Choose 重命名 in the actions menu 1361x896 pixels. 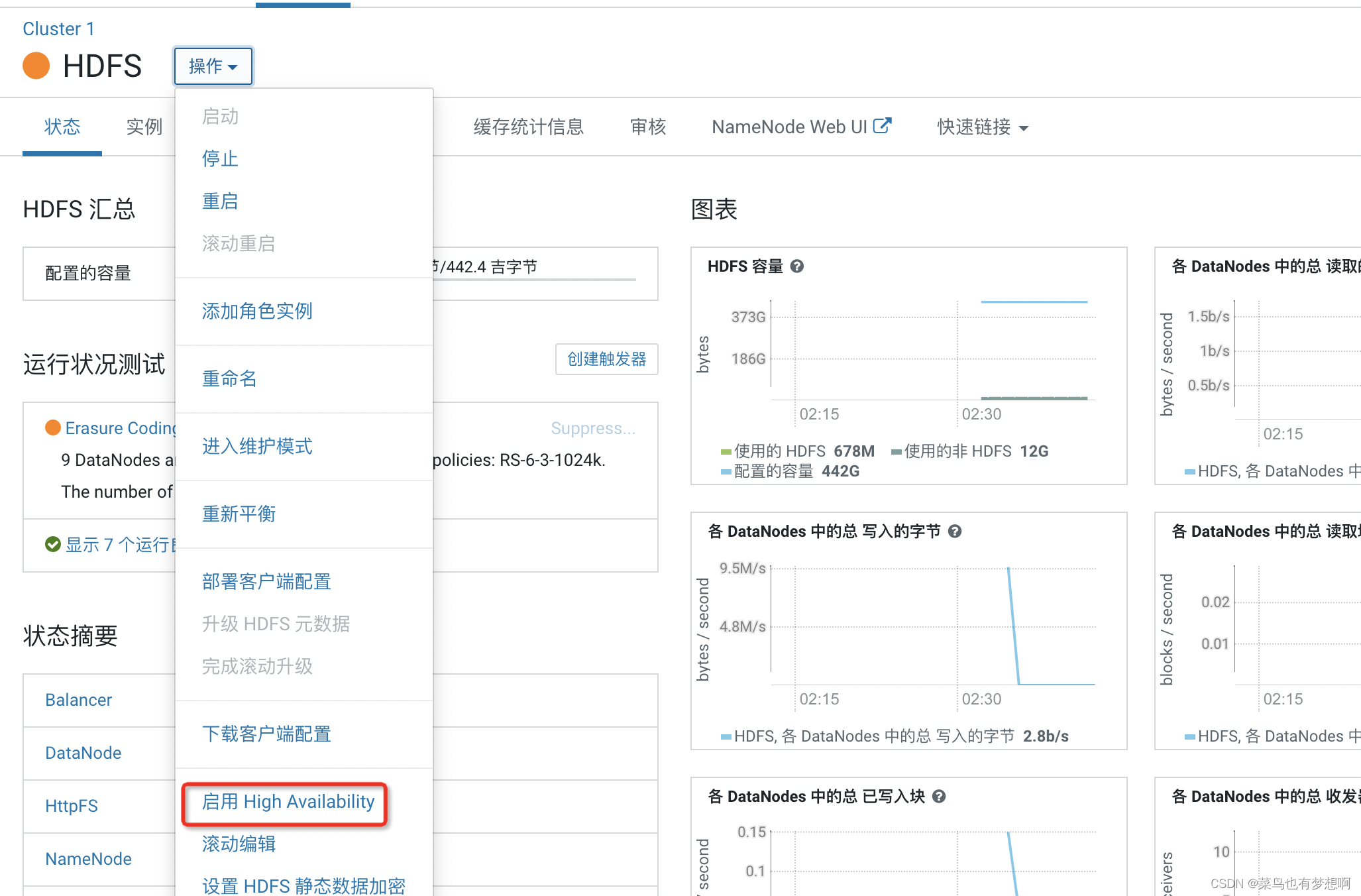click(229, 378)
